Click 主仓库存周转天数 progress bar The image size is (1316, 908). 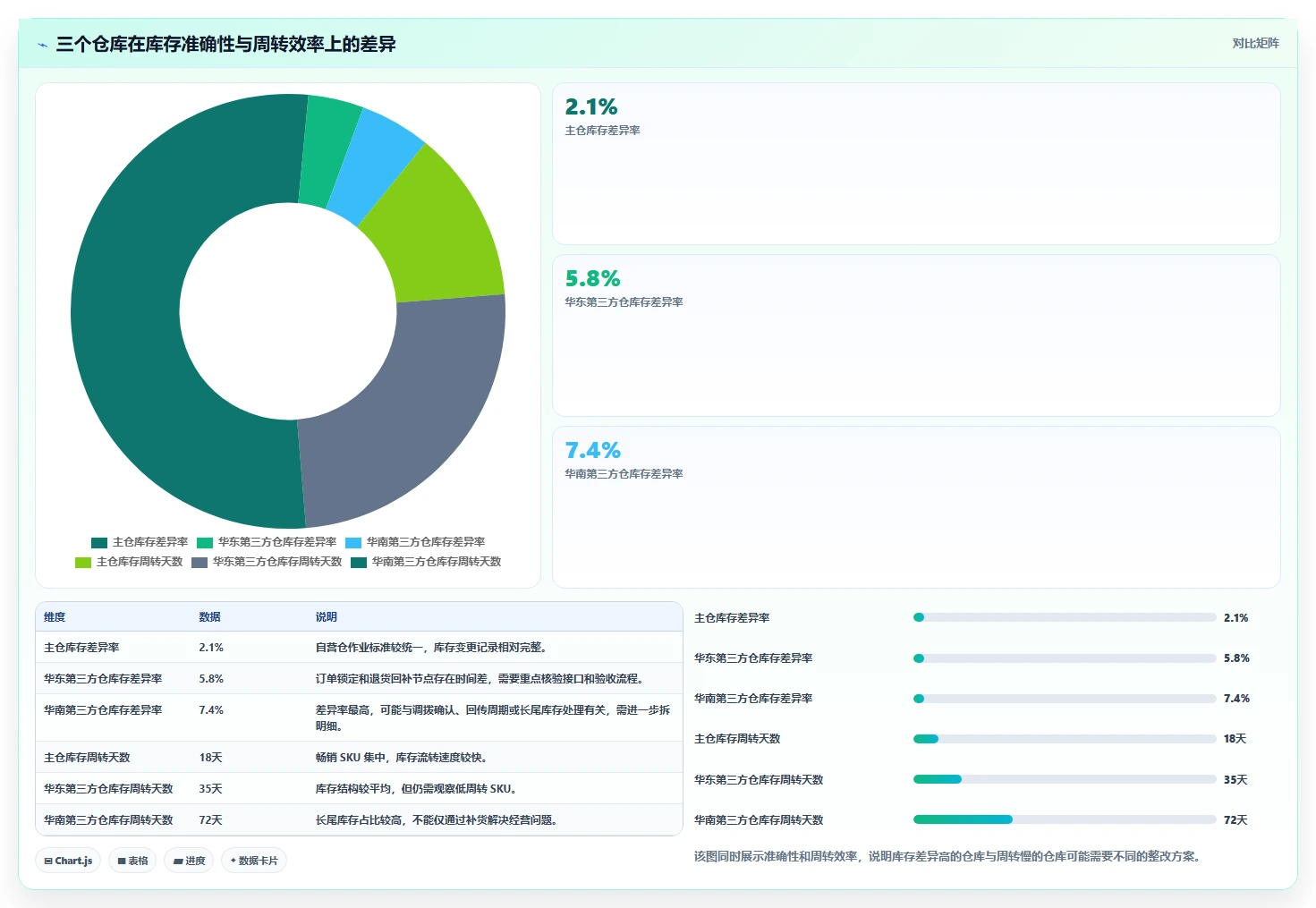pos(1065,739)
